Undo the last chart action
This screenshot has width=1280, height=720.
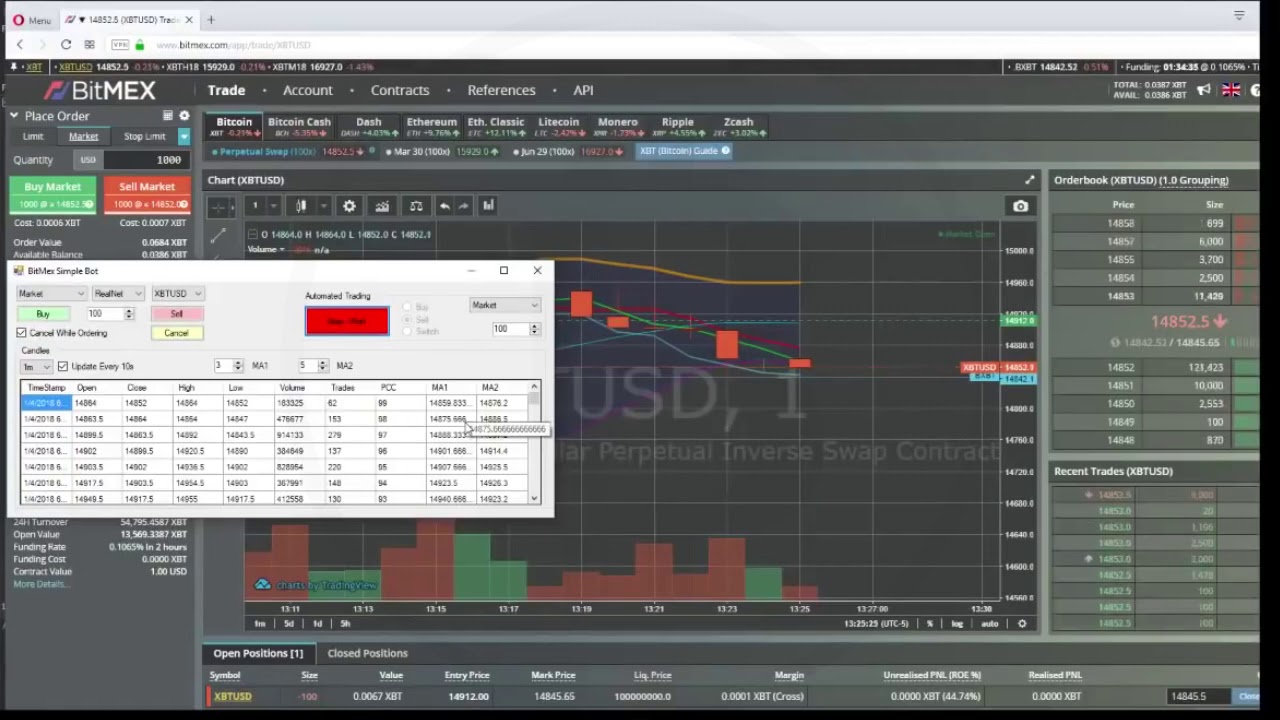click(x=444, y=206)
